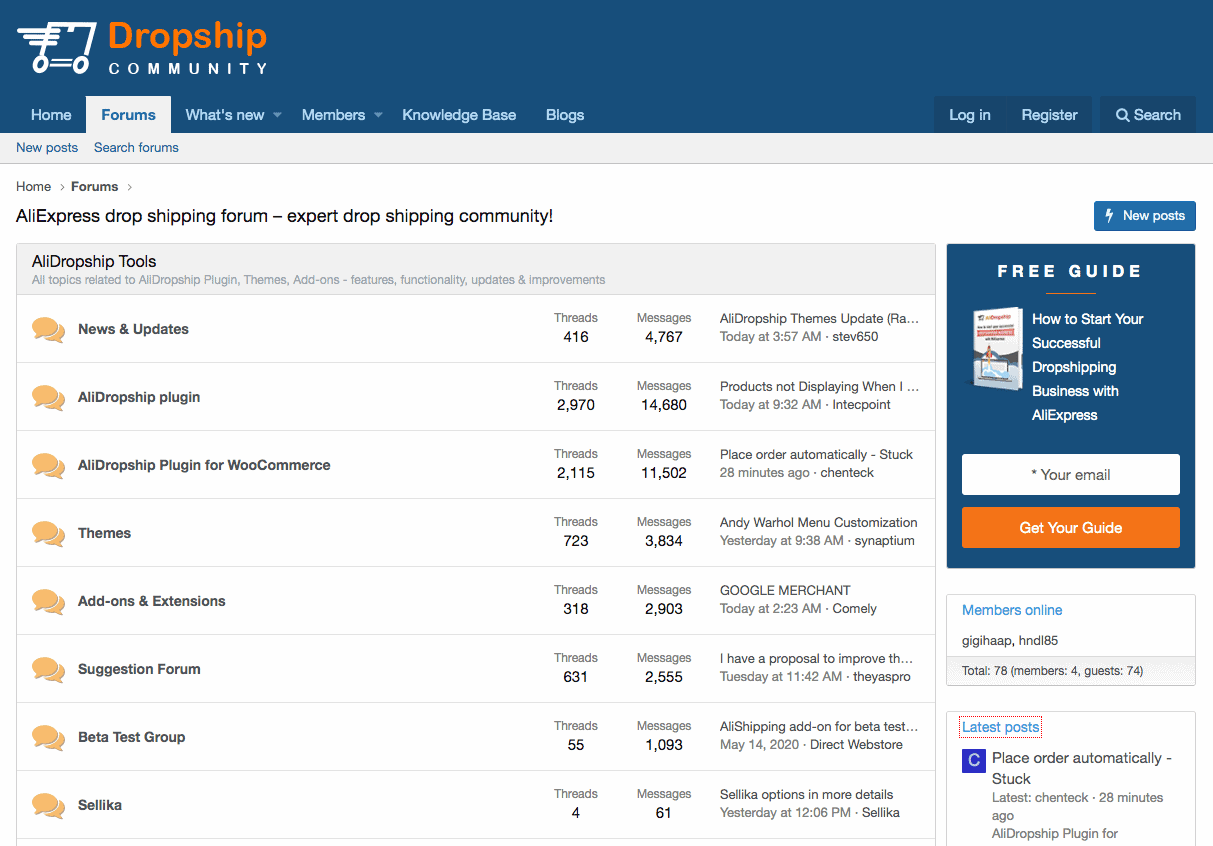The height and width of the screenshot is (846, 1213).
Task: Select the Forums tab
Action: pos(128,115)
